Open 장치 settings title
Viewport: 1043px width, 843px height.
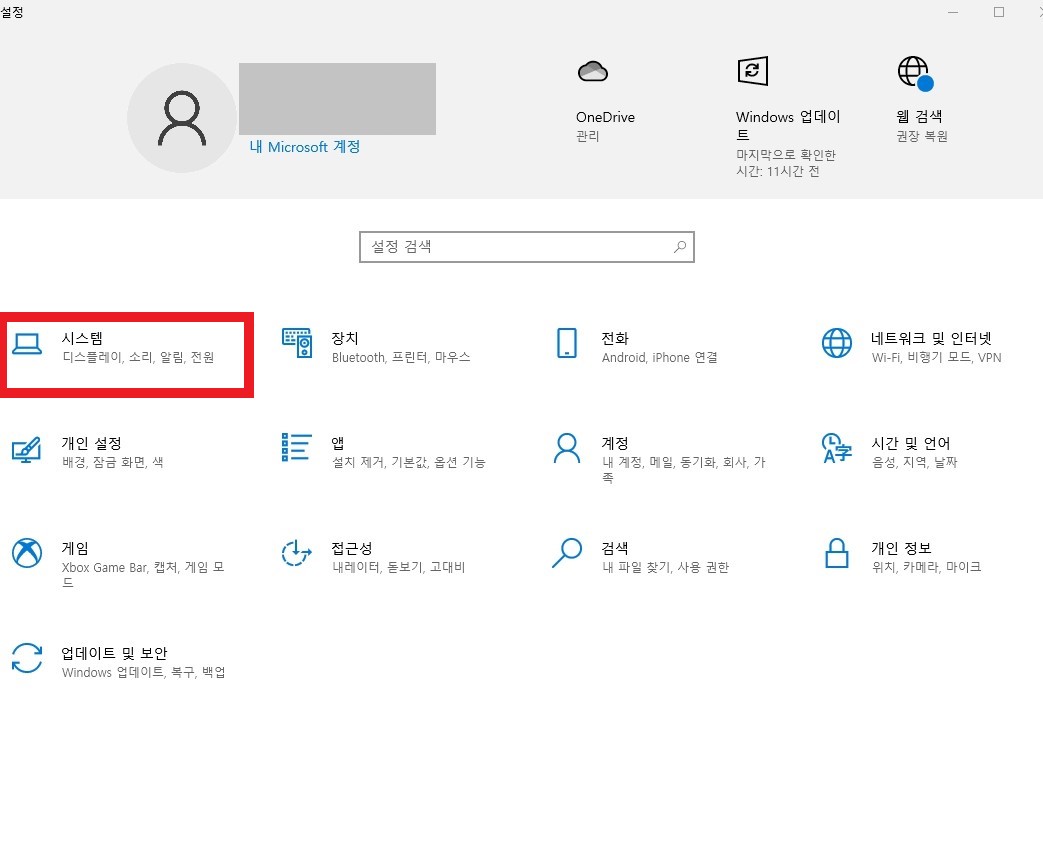pos(345,338)
